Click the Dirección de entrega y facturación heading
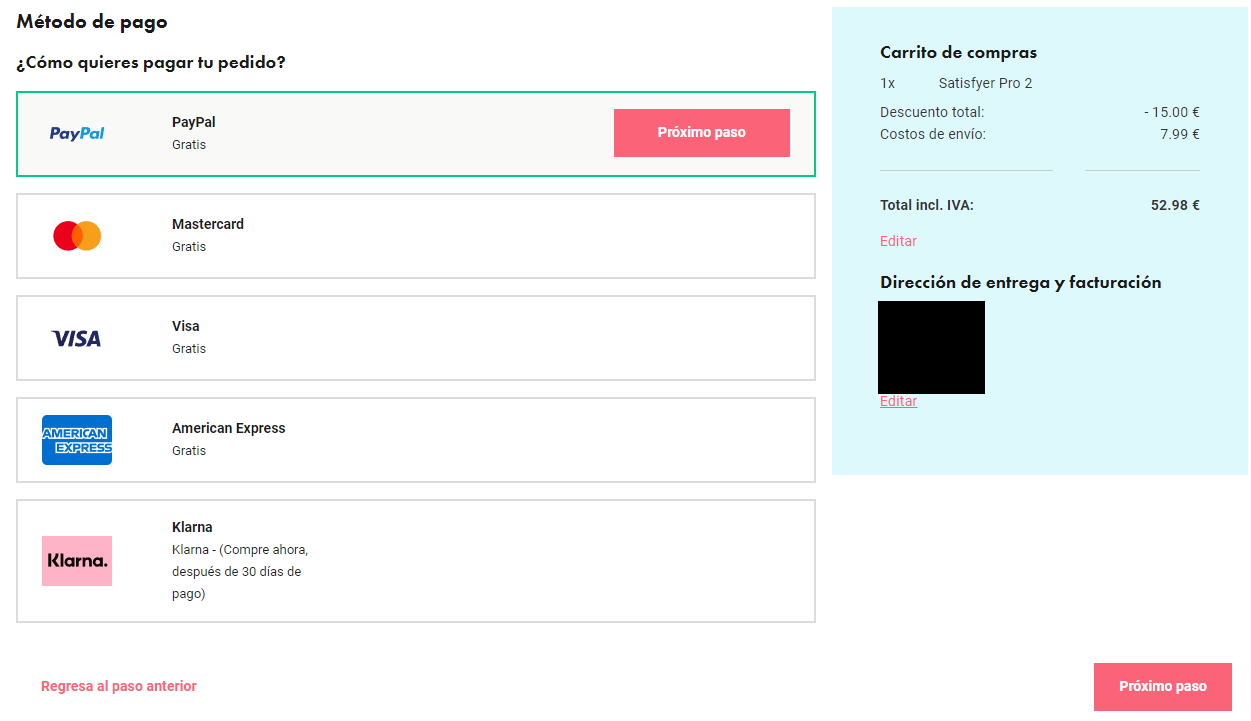Image resolution: width=1251 pixels, height=721 pixels. [1020, 282]
